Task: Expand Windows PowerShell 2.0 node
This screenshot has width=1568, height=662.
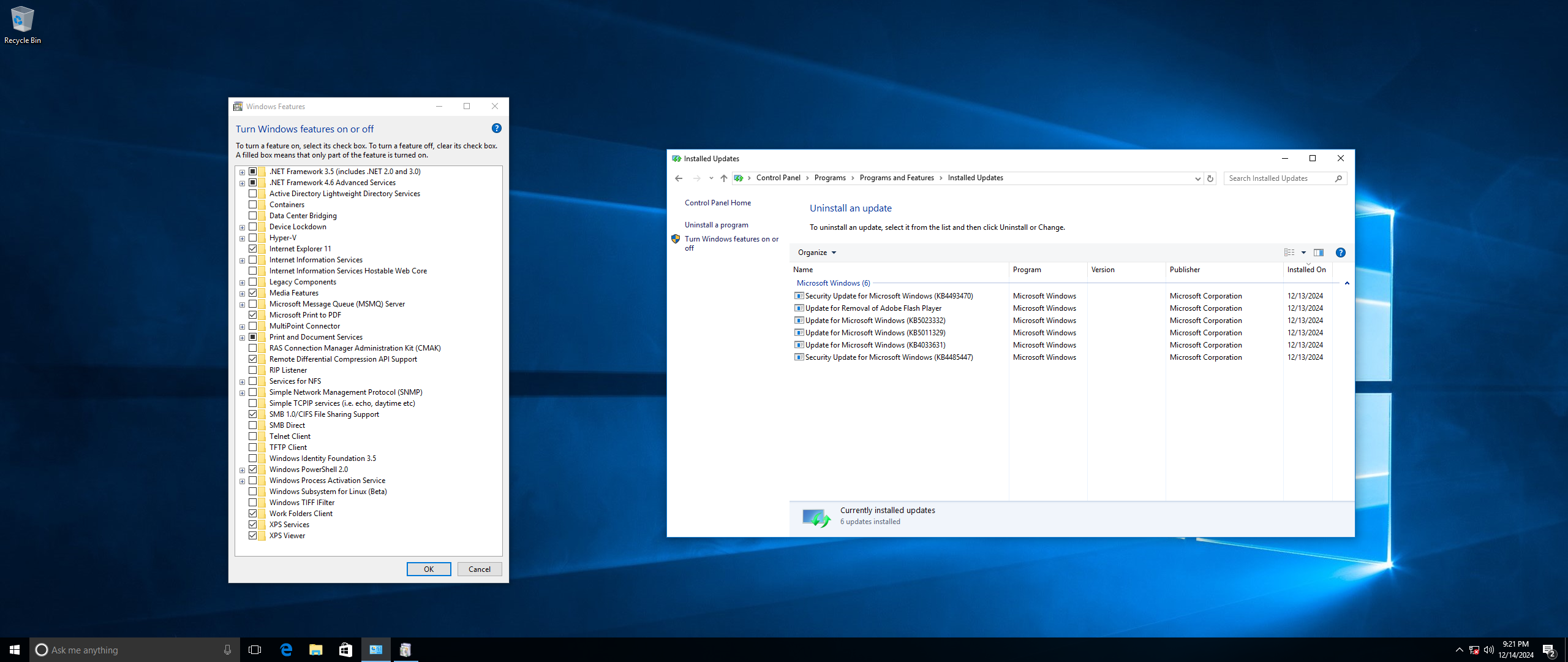Action: [x=242, y=470]
